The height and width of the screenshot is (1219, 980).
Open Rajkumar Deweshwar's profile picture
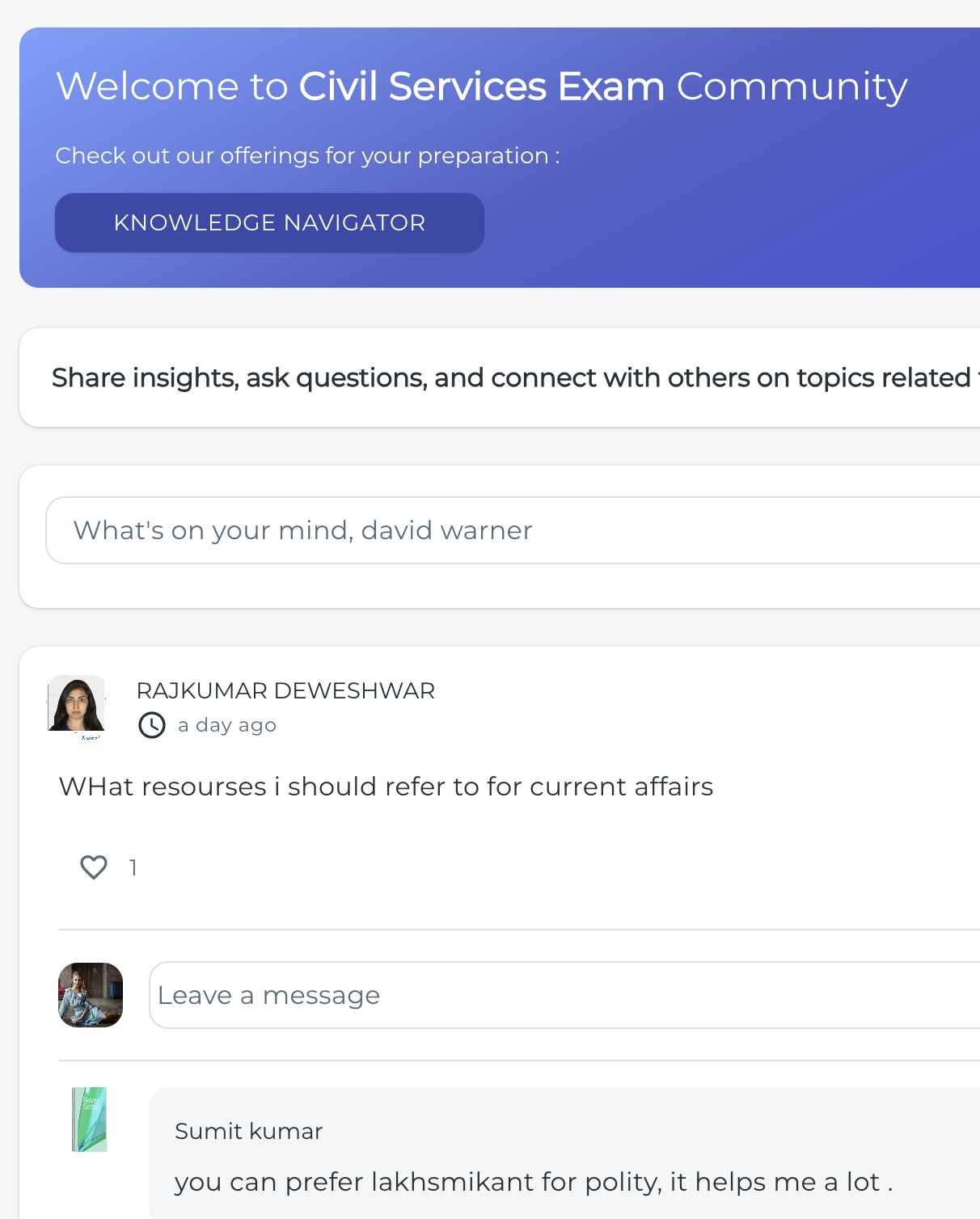[x=77, y=706]
